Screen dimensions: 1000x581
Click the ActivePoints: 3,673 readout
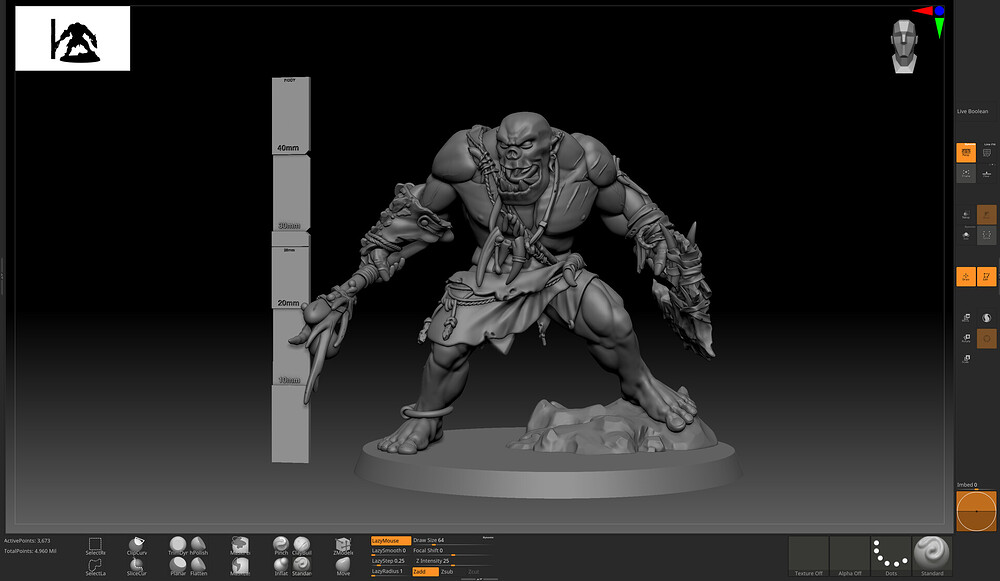[27, 541]
